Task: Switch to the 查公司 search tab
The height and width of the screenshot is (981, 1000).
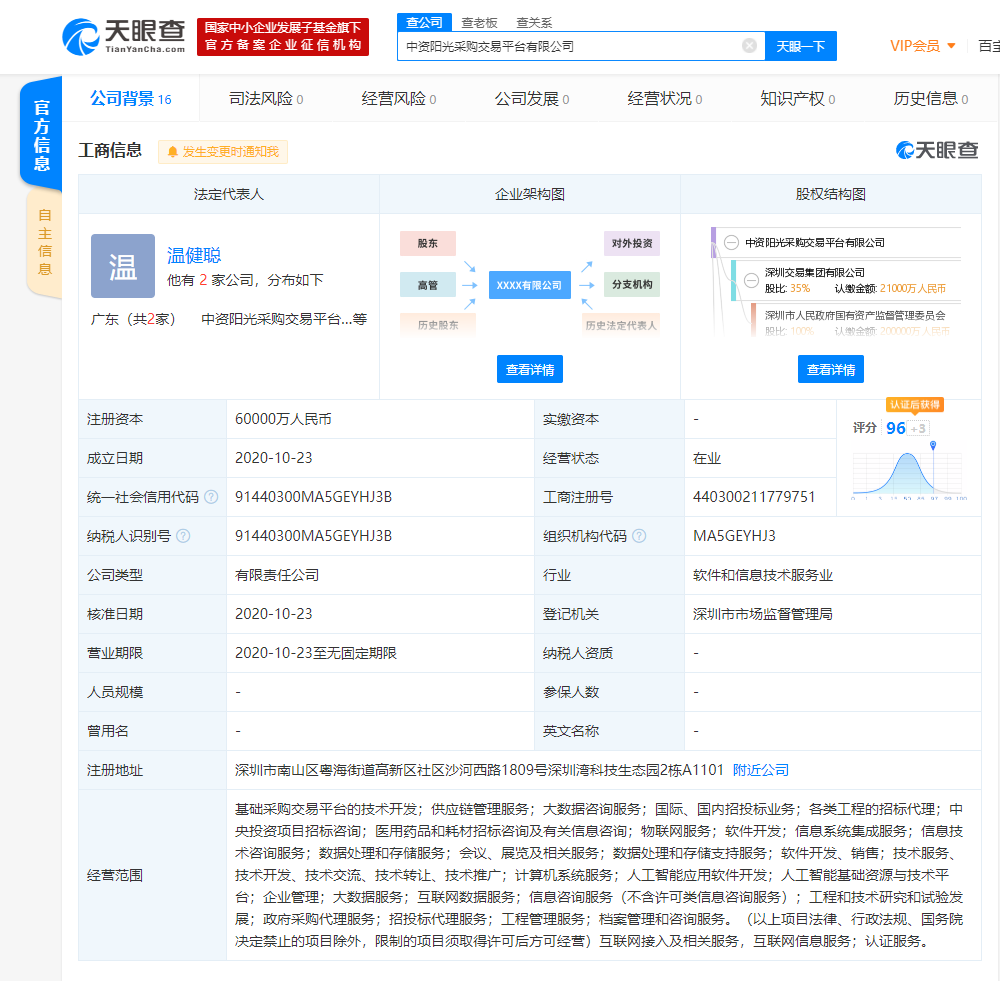Action: click(424, 22)
